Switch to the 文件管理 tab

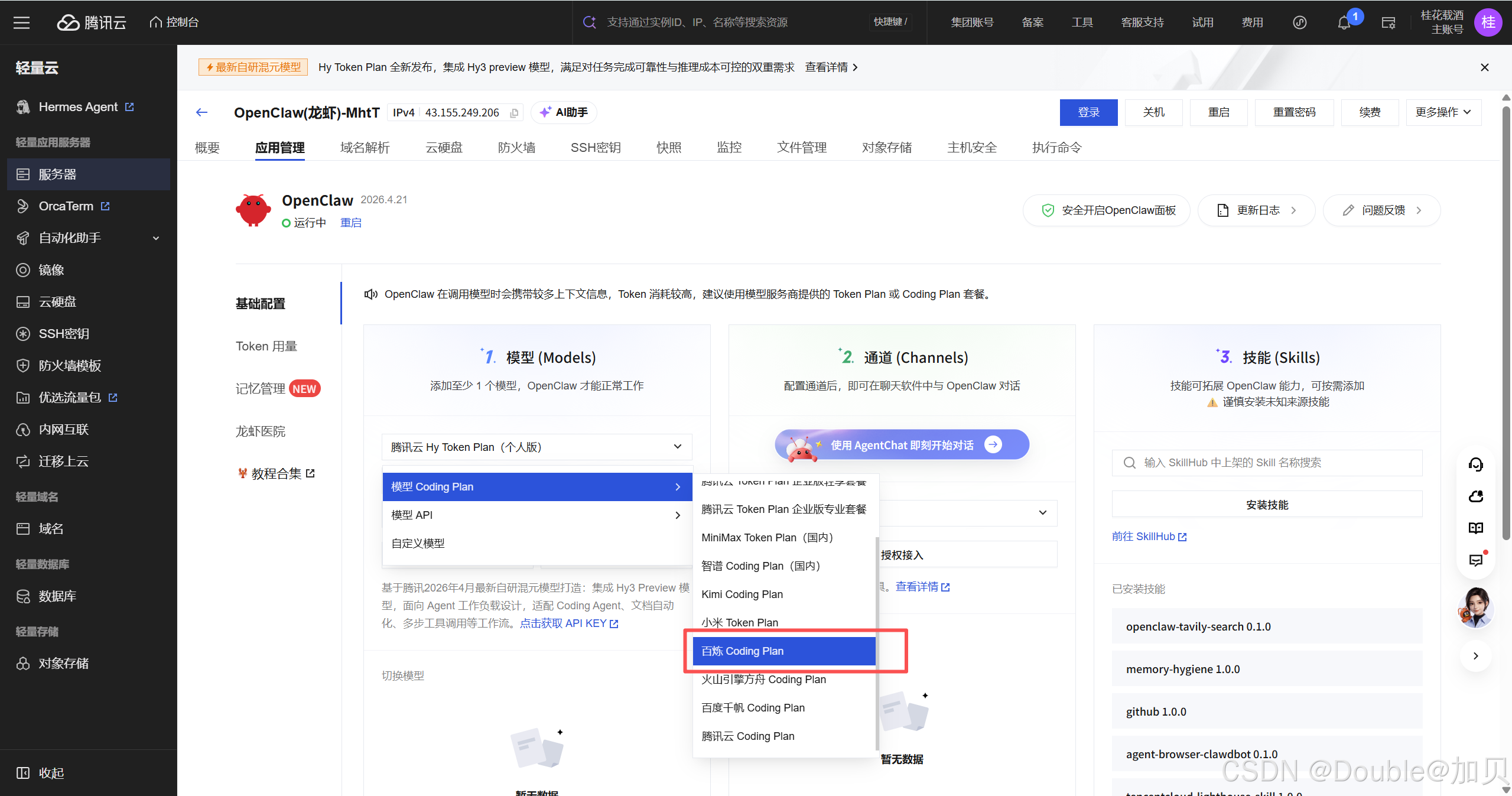point(802,148)
